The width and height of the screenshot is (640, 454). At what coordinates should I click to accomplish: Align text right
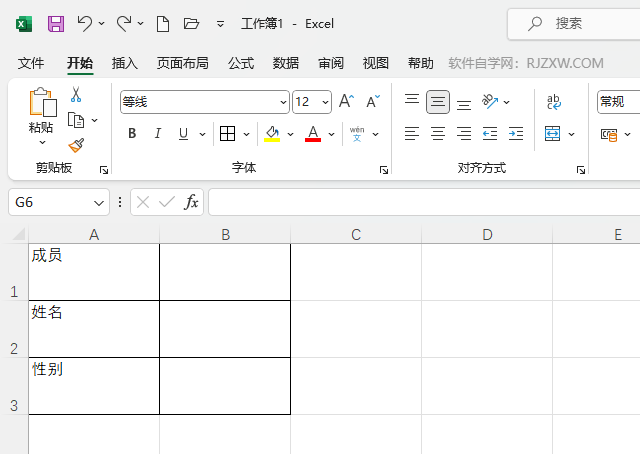point(464,134)
